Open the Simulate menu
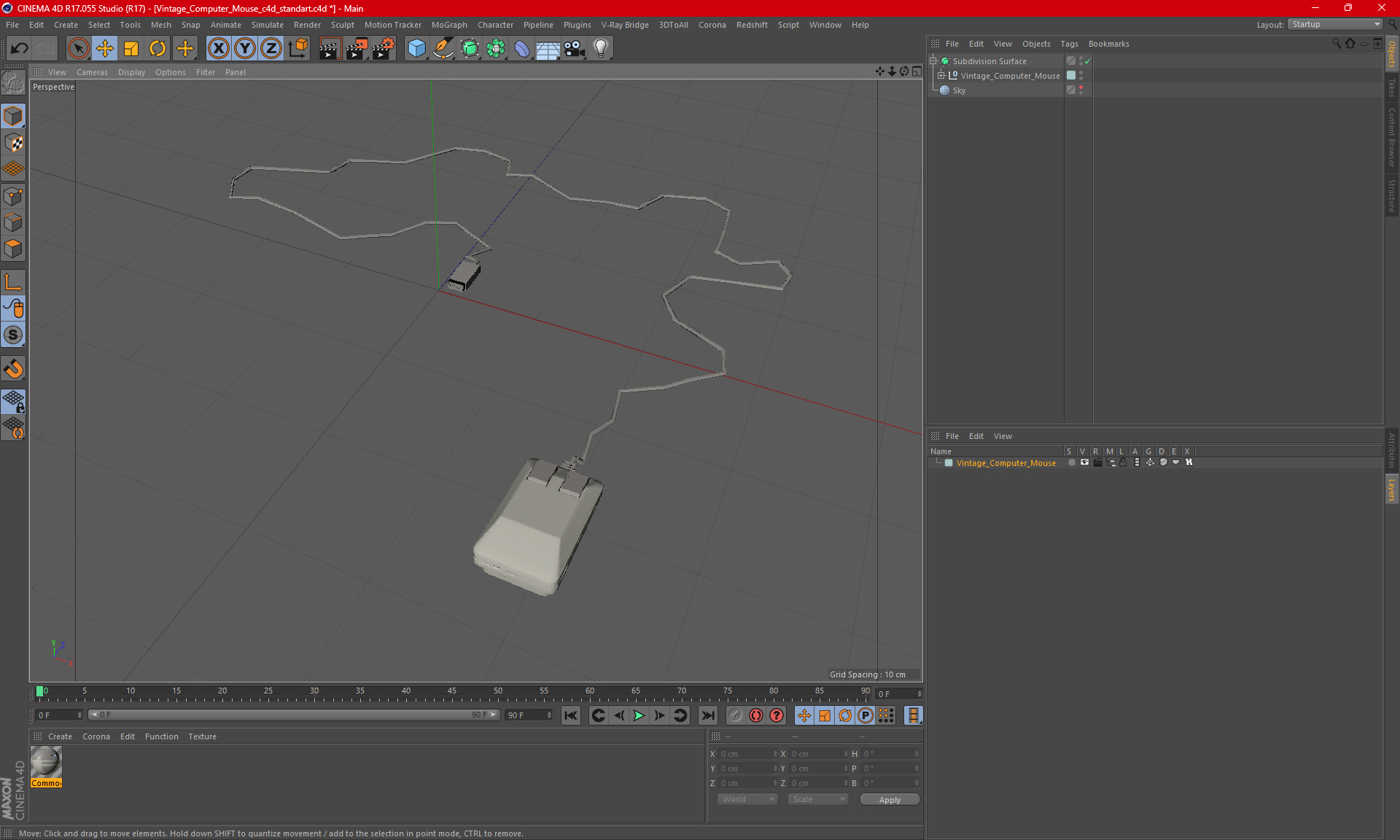Screen dimensions: 1400x840 click(x=267, y=25)
